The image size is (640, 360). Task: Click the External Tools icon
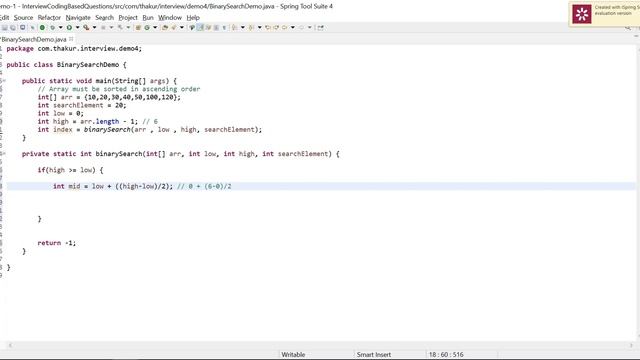(86, 27)
